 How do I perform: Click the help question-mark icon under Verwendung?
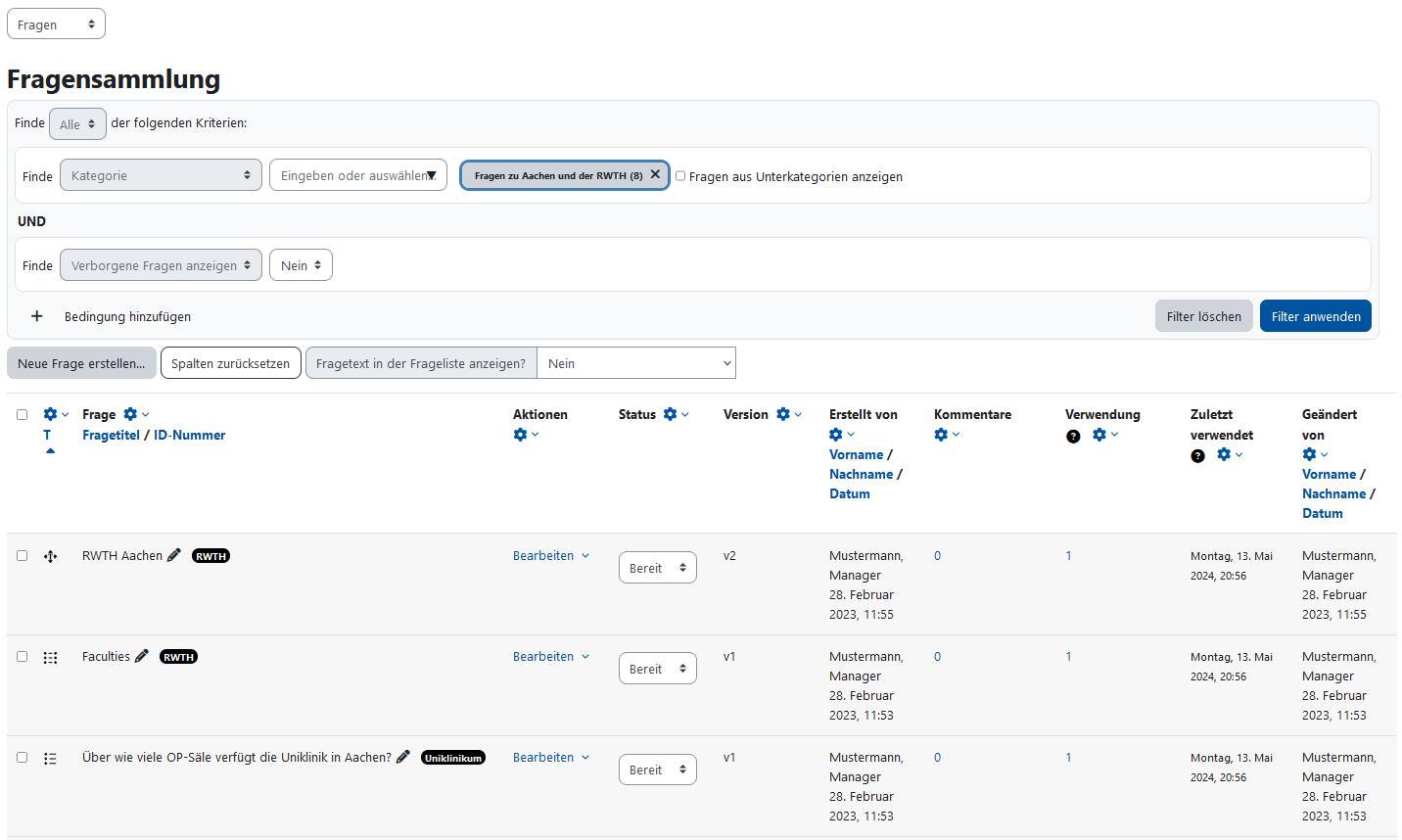(x=1073, y=436)
